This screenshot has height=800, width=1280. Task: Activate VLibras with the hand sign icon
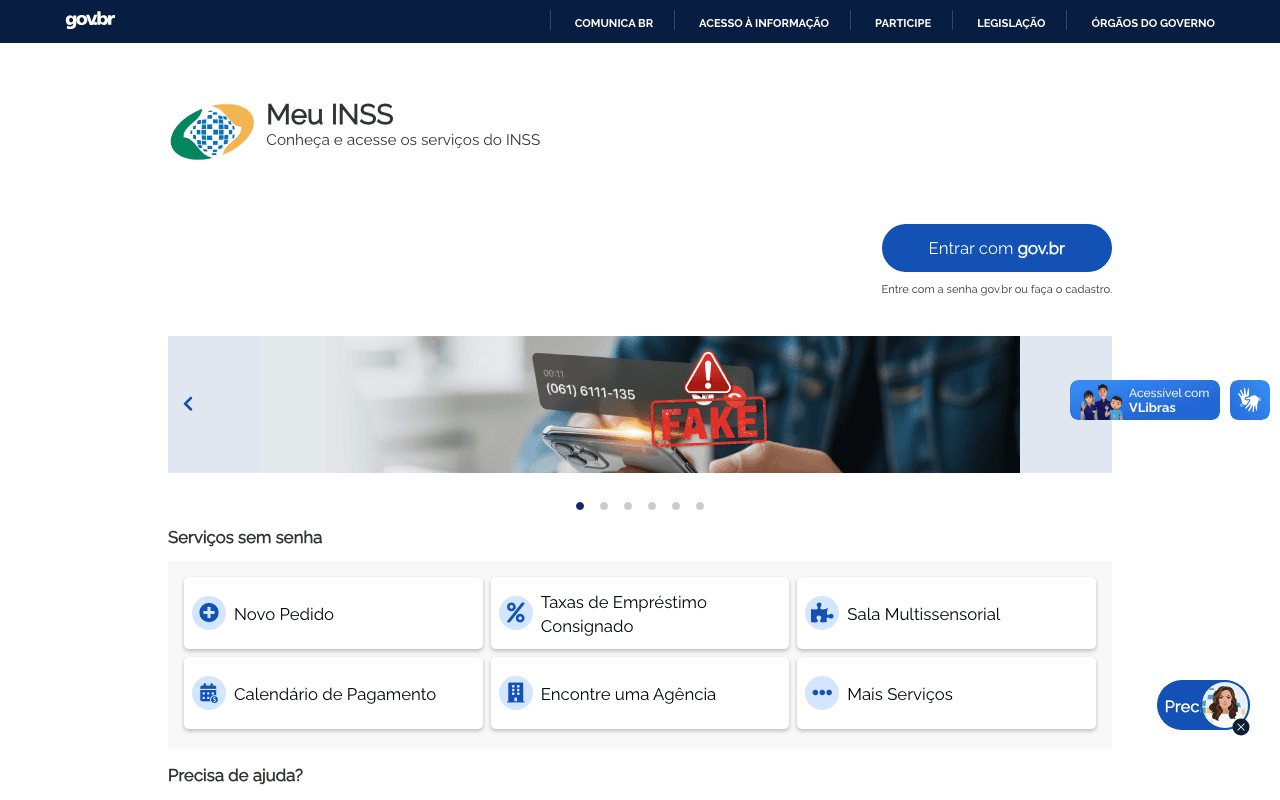click(1249, 399)
